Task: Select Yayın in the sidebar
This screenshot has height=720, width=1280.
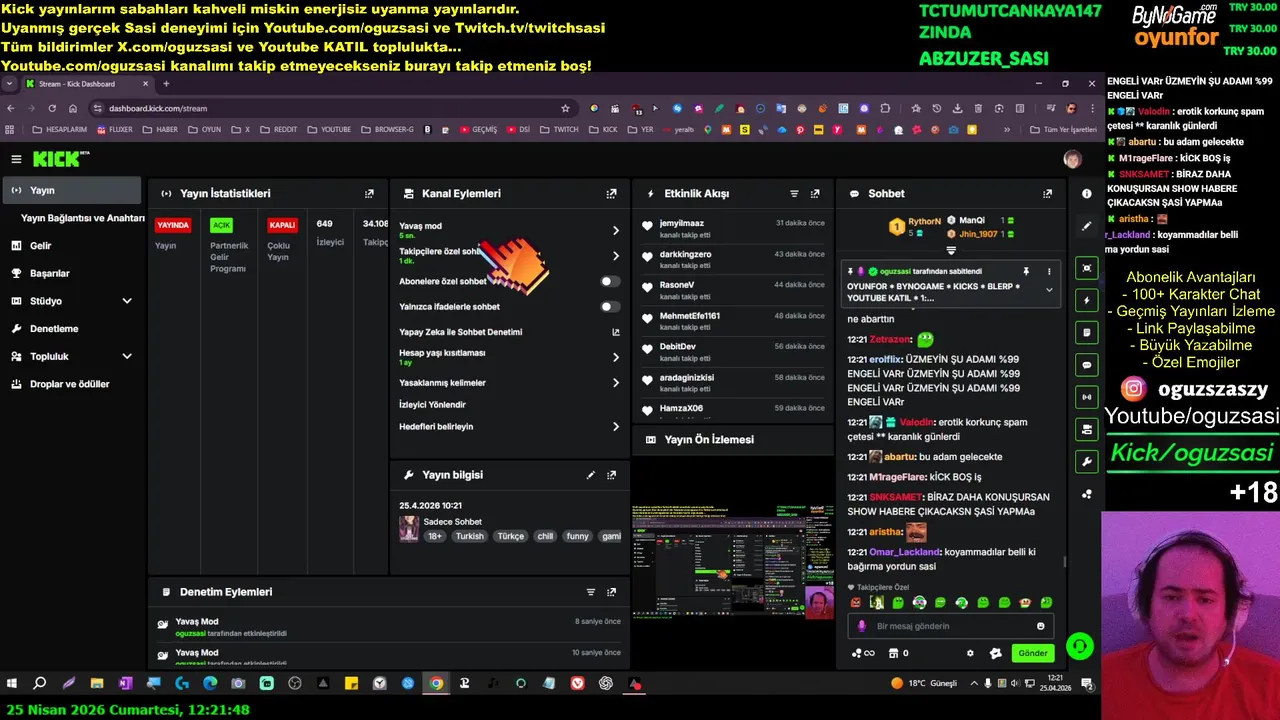Action: (x=72, y=190)
